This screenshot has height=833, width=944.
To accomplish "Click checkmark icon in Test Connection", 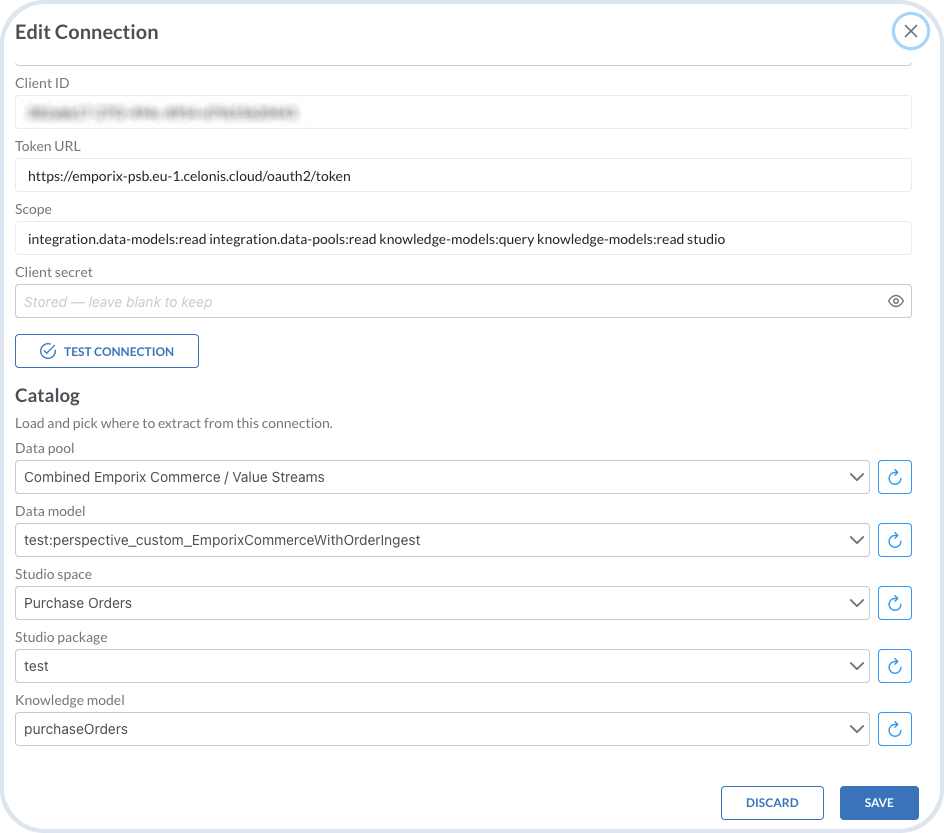I will point(48,351).
